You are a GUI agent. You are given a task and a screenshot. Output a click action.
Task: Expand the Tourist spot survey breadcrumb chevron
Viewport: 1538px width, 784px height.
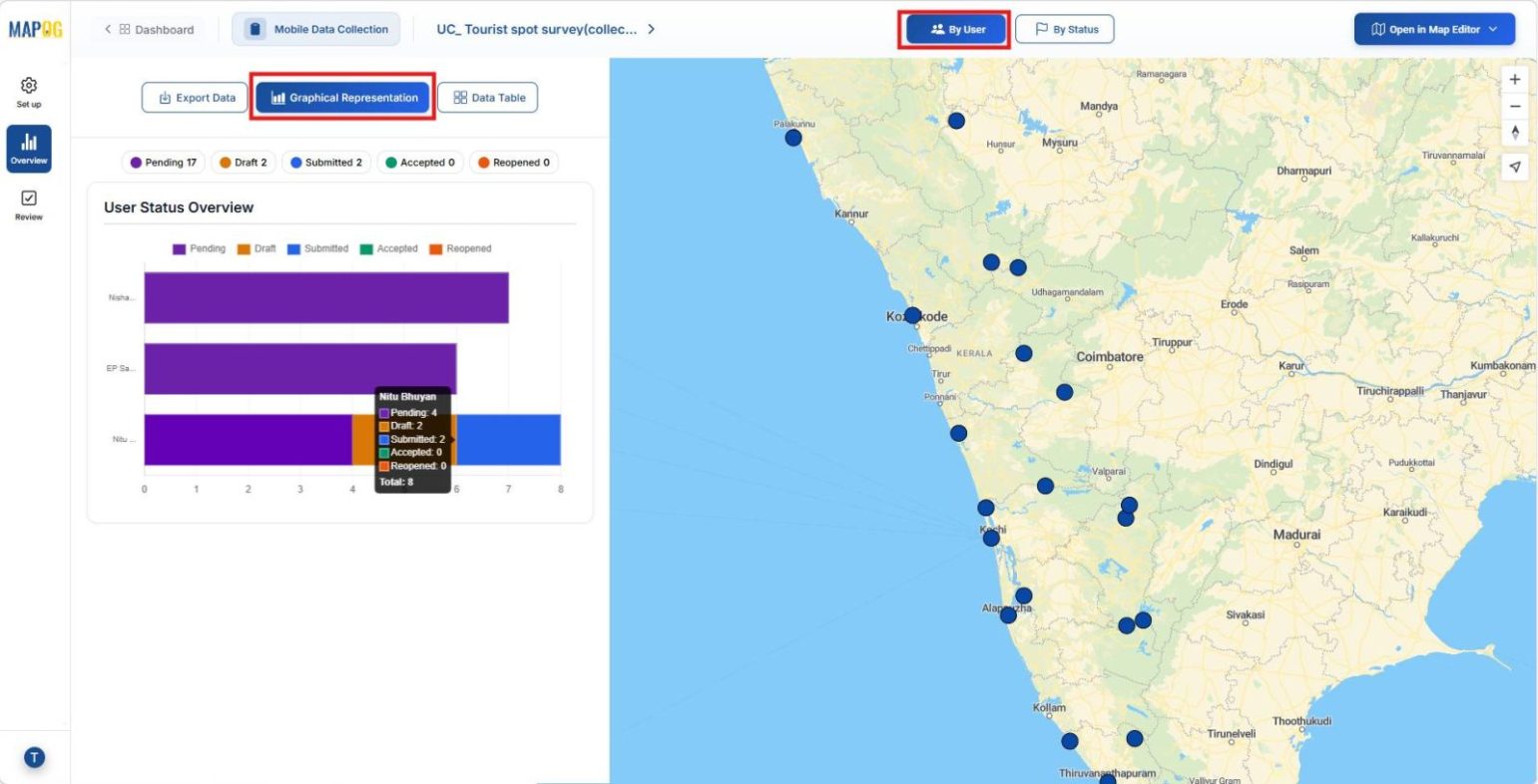tap(652, 29)
